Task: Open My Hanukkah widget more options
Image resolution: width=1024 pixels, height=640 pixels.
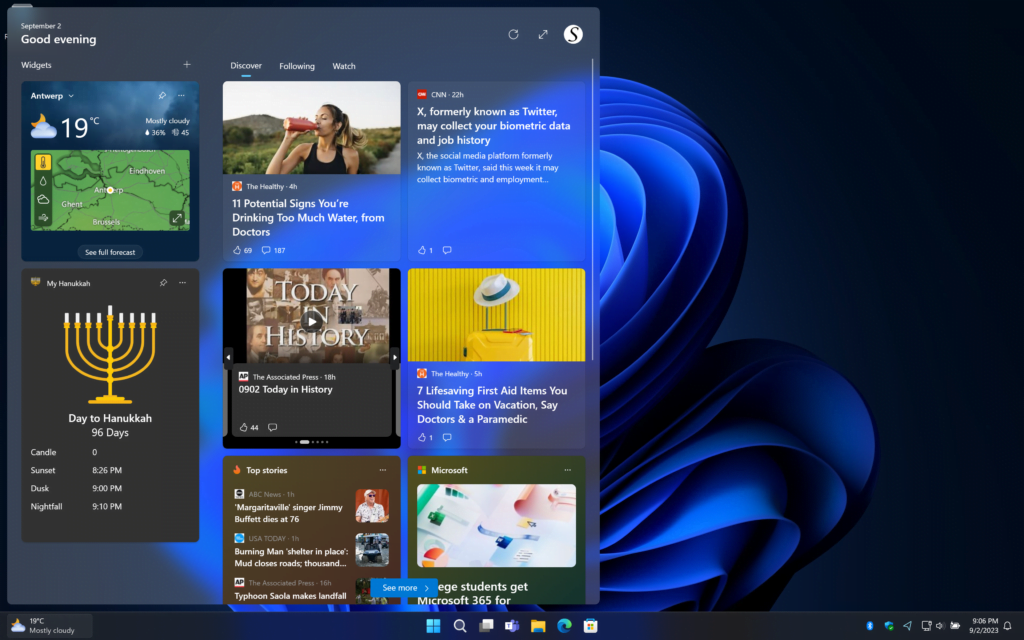Action: coord(182,283)
